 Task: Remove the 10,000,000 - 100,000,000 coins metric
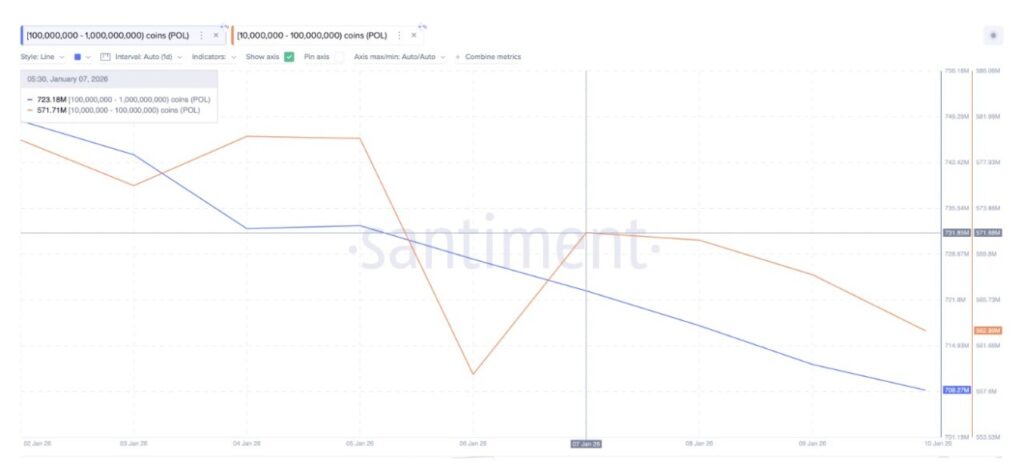pyautogui.click(x=414, y=35)
